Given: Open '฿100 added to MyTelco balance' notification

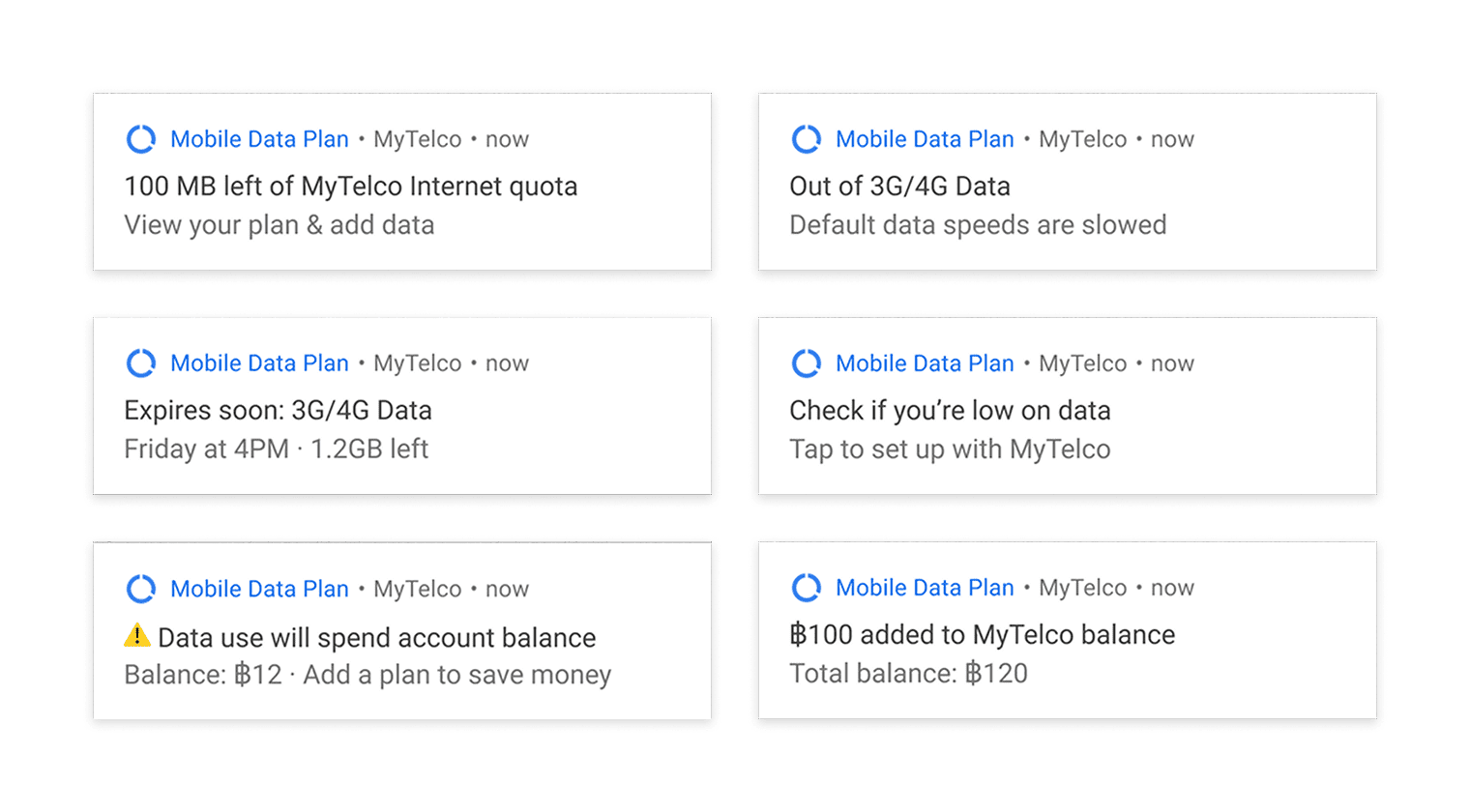Looking at the screenshot, I should coord(983,635).
